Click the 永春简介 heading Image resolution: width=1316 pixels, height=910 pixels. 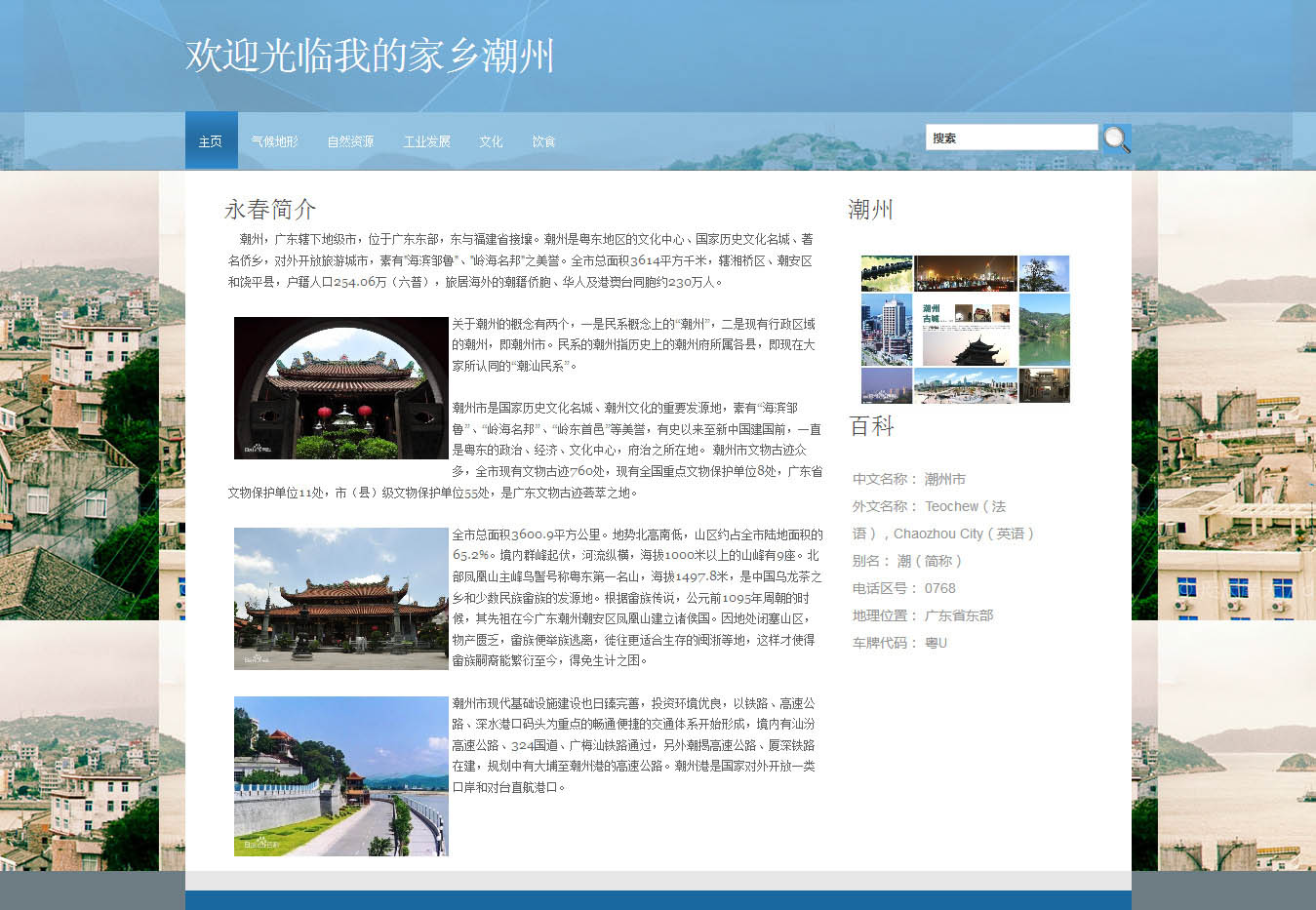pos(270,209)
